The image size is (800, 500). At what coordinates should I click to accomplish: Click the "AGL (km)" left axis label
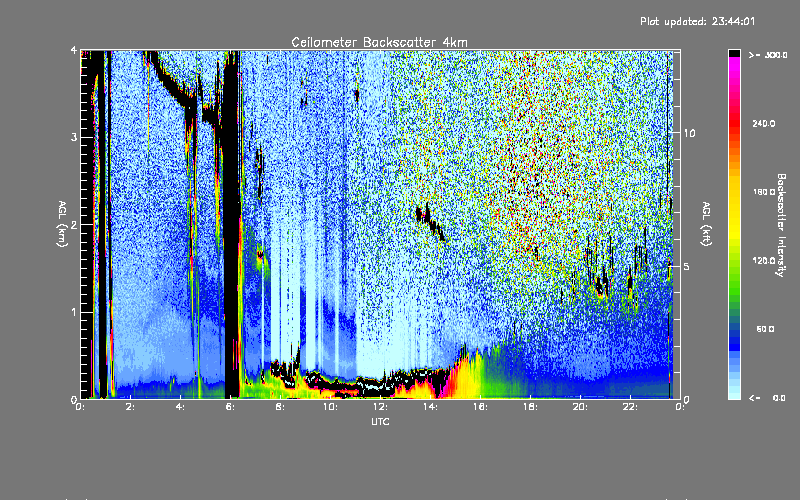click(x=62, y=224)
